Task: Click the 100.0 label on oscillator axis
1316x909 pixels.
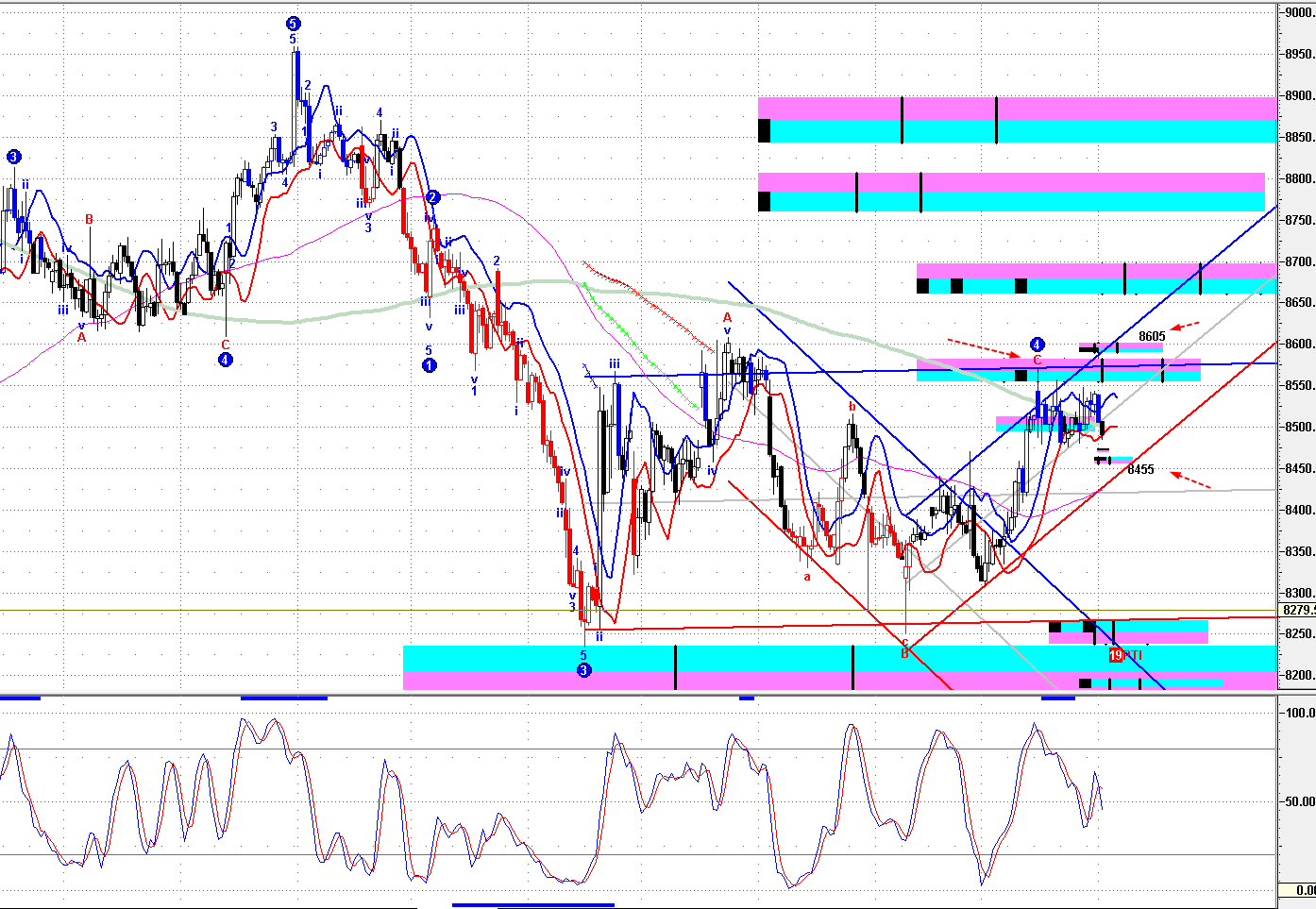Action: click(1299, 713)
